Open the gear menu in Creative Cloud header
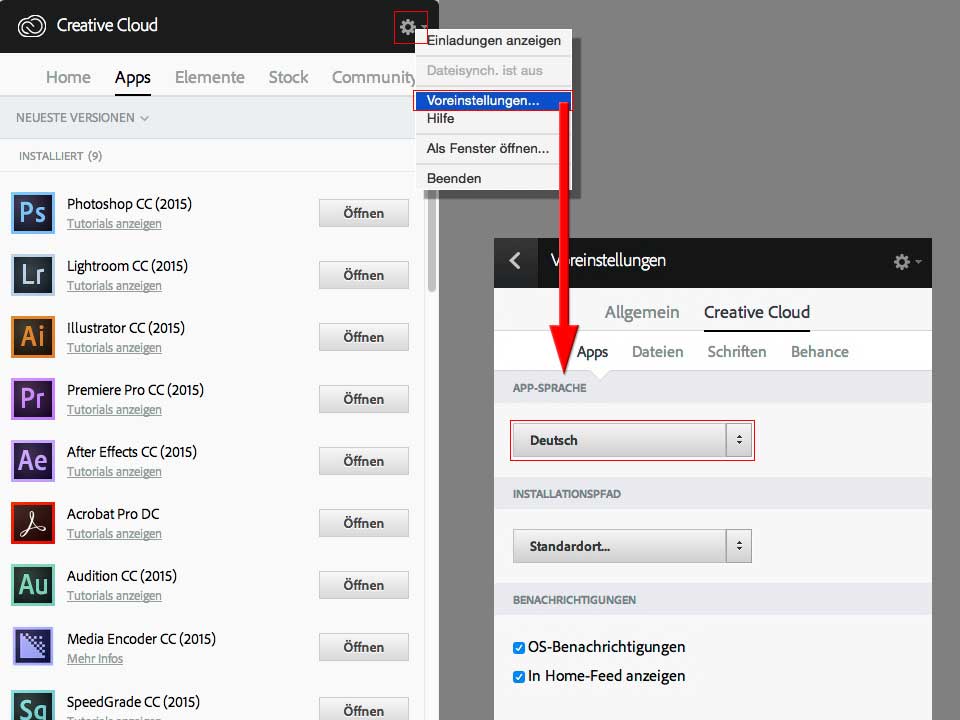This screenshot has height=720, width=960. pyautogui.click(x=410, y=27)
